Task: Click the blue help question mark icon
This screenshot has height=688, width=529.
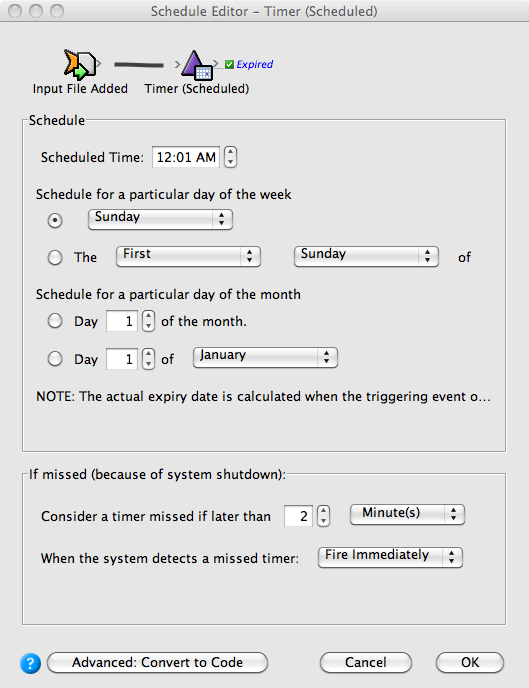Action: point(30,663)
